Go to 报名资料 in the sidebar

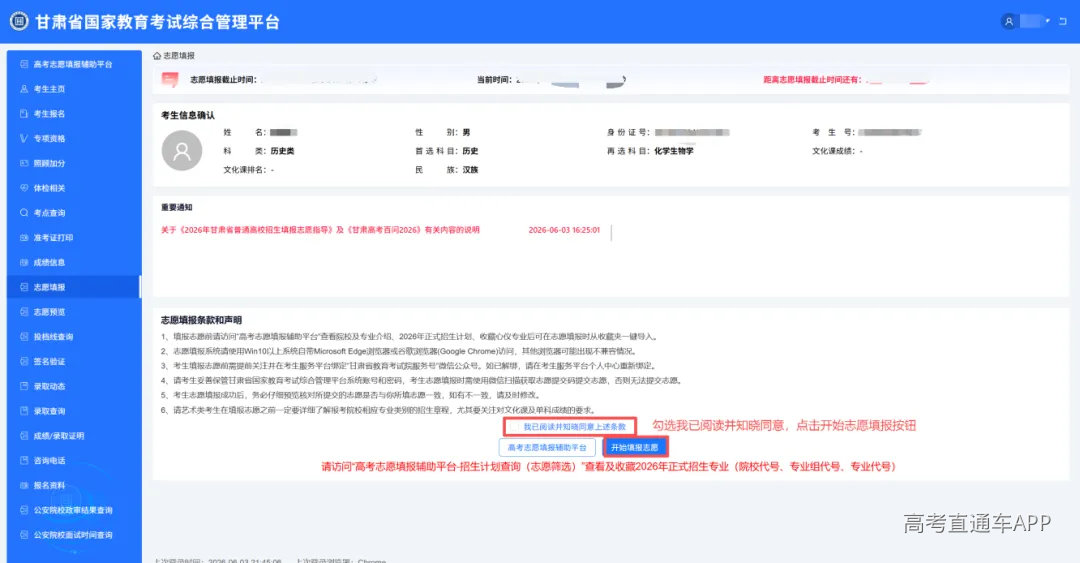[x=74, y=486]
